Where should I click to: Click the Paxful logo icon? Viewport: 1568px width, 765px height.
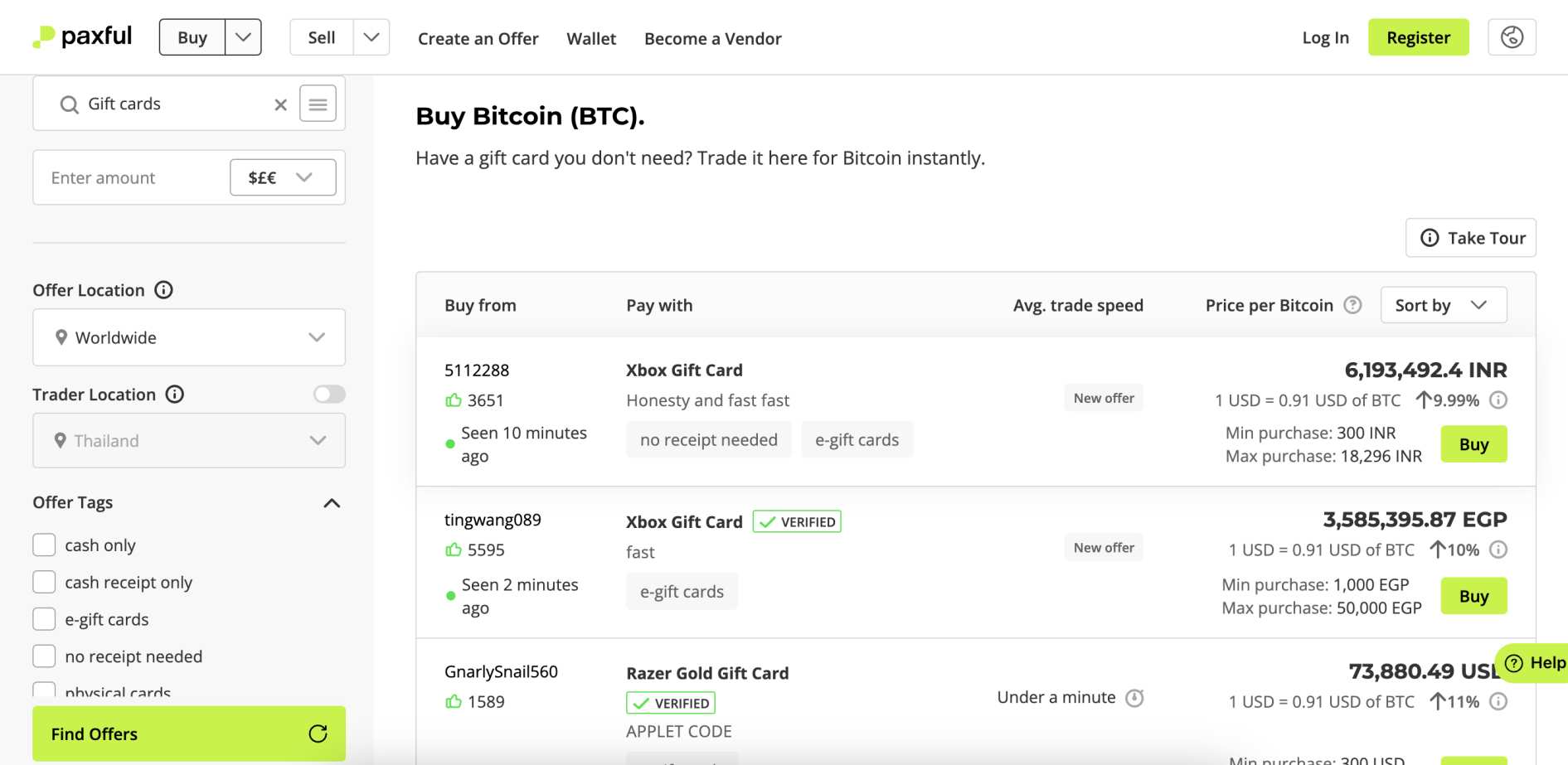pyautogui.click(x=43, y=37)
